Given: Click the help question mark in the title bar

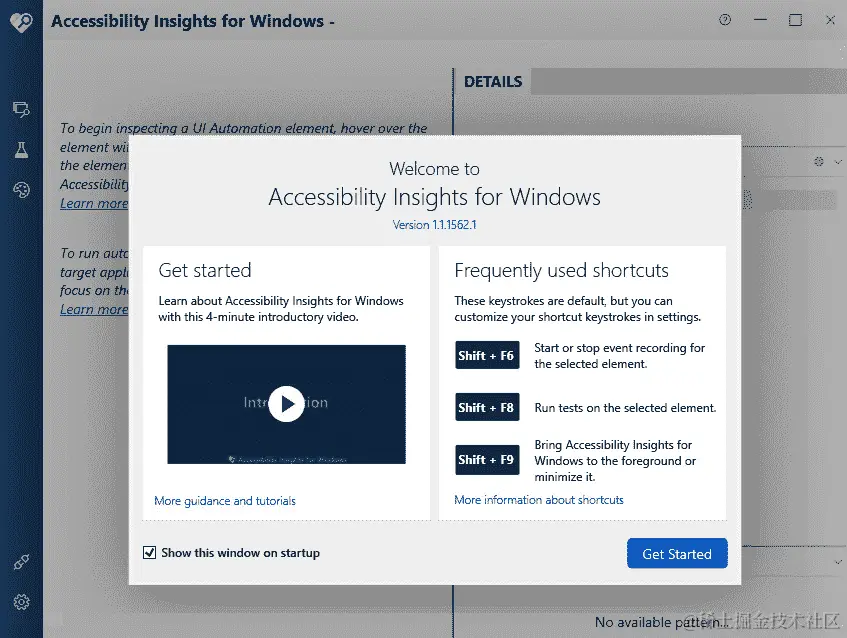Looking at the screenshot, I should (723, 19).
